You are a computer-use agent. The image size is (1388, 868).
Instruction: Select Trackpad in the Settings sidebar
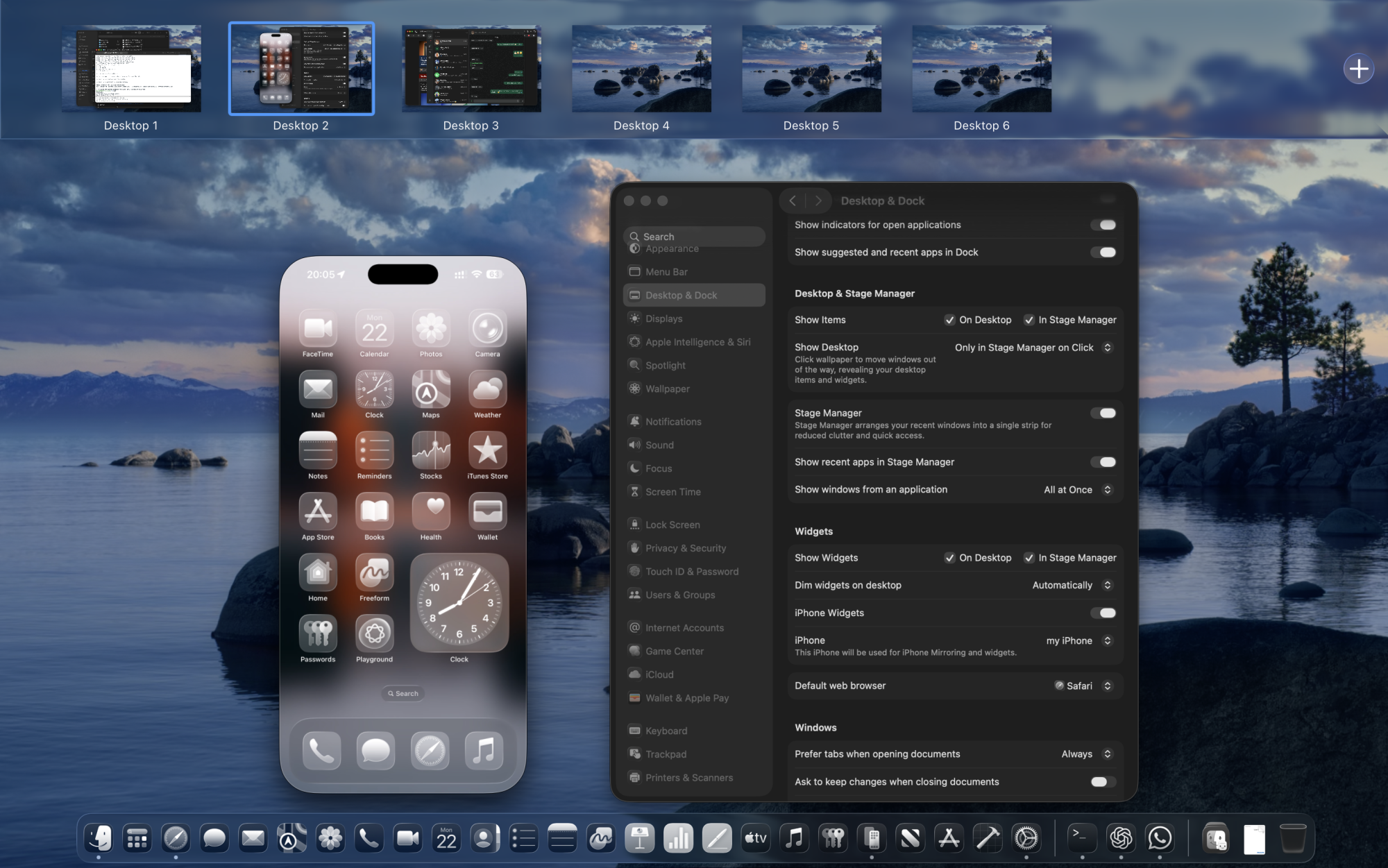pyautogui.click(x=694, y=754)
